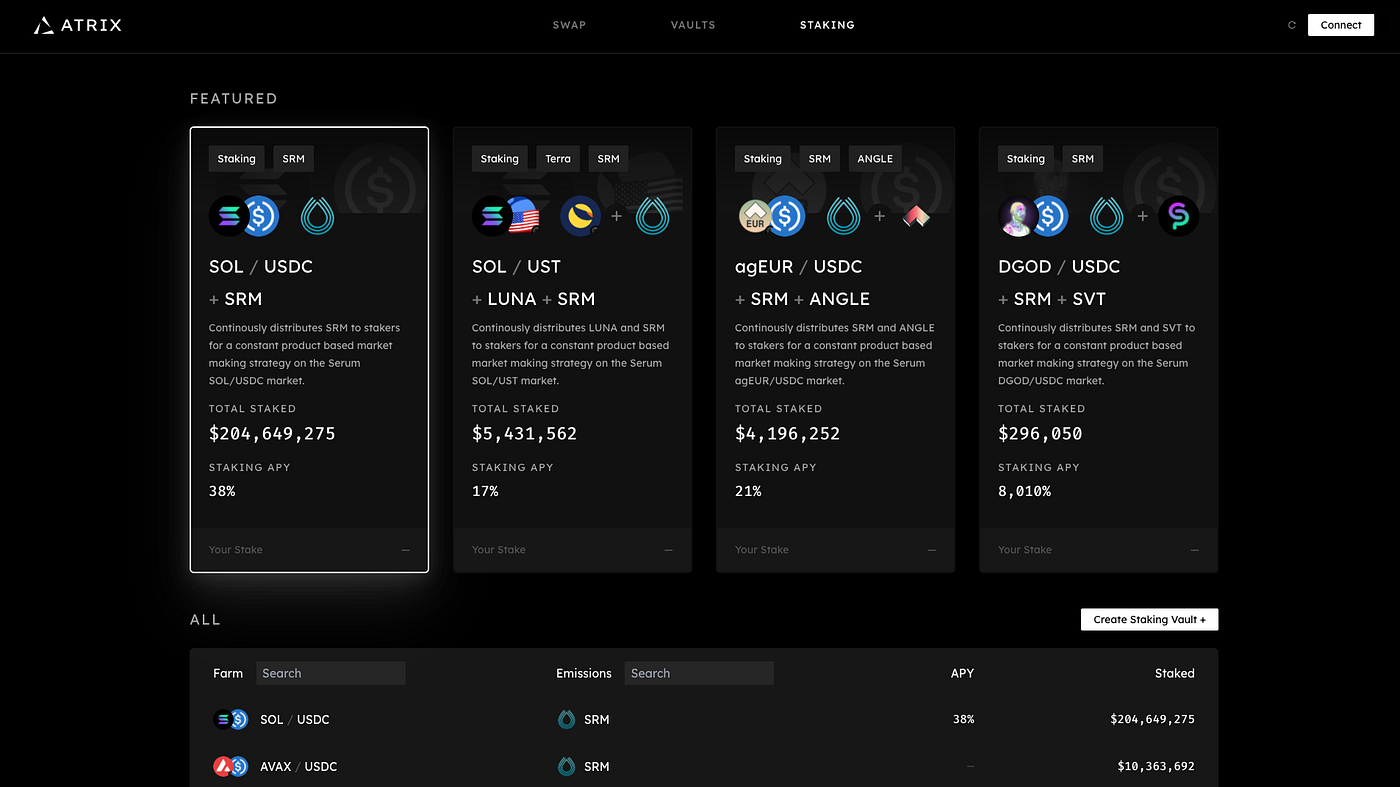Click the 38% APY cell in table row
The height and width of the screenshot is (787, 1400).
pos(963,719)
